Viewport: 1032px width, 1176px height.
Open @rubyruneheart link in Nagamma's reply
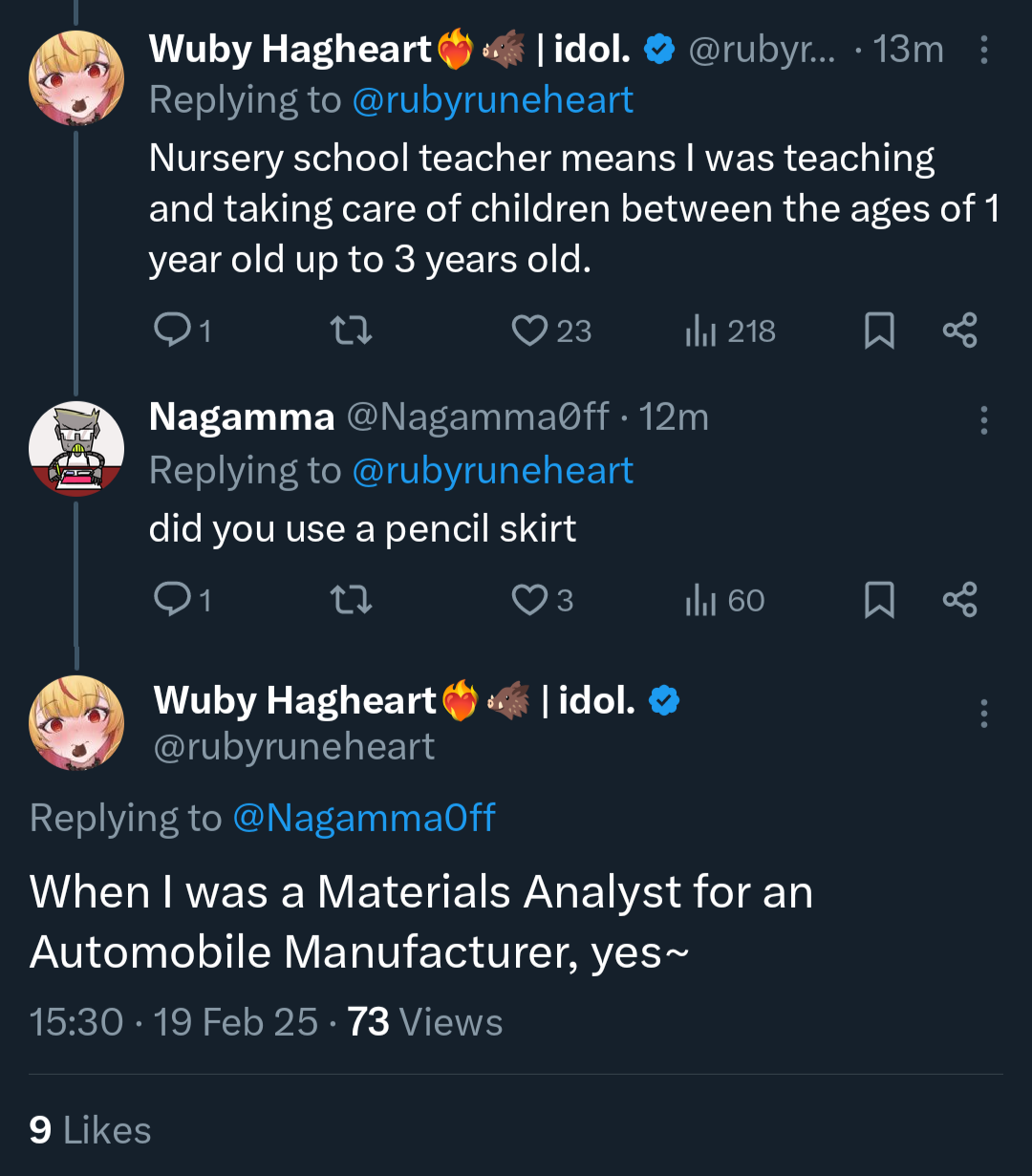(492, 471)
